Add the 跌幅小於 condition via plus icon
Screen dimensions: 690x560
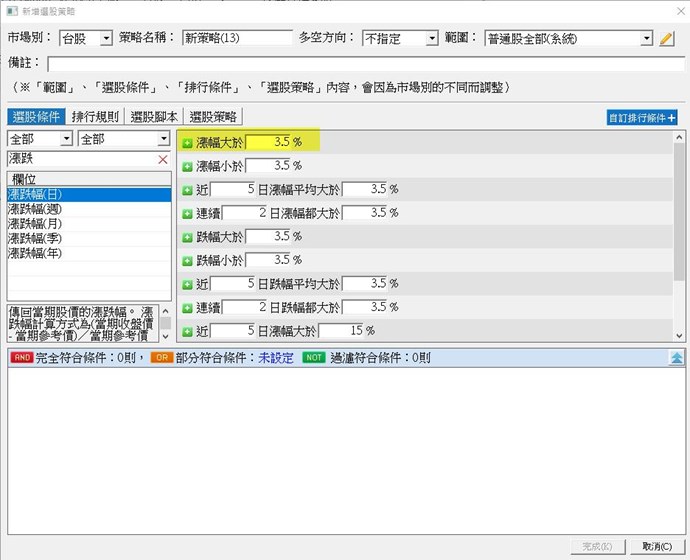coord(187,261)
